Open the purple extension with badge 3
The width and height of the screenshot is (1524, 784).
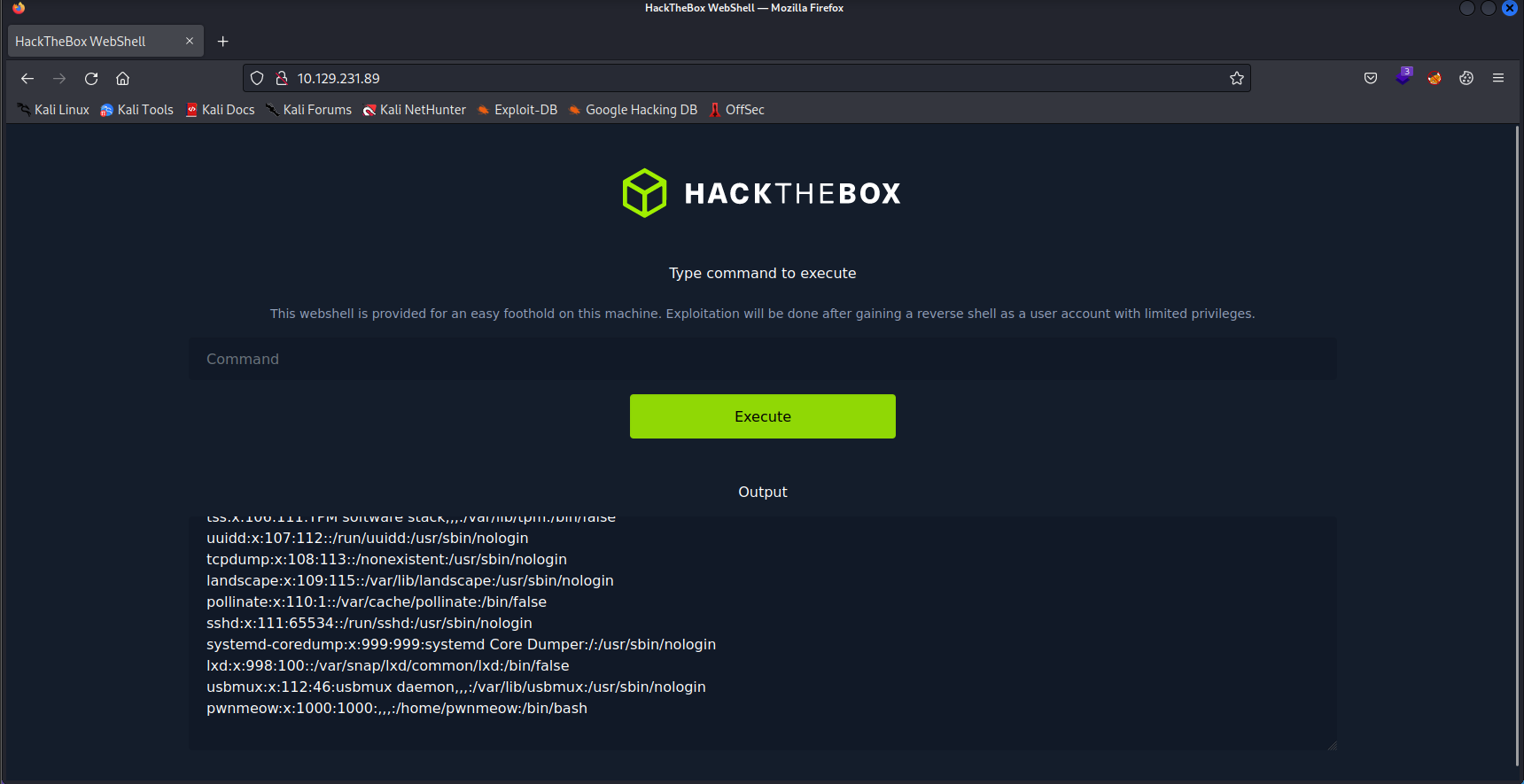coord(1403,76)
